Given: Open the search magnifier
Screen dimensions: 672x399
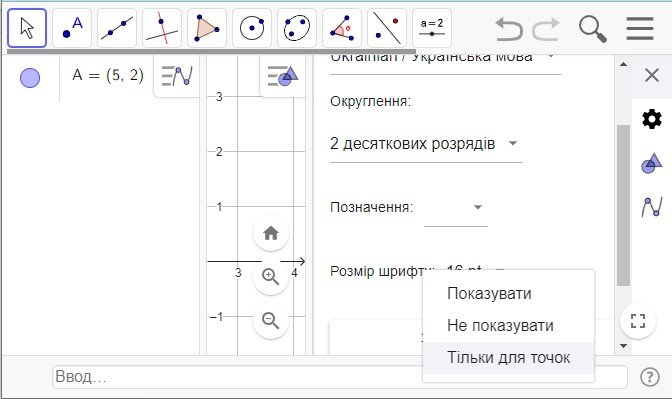Looking at the screenshot, I should [593, 29].
